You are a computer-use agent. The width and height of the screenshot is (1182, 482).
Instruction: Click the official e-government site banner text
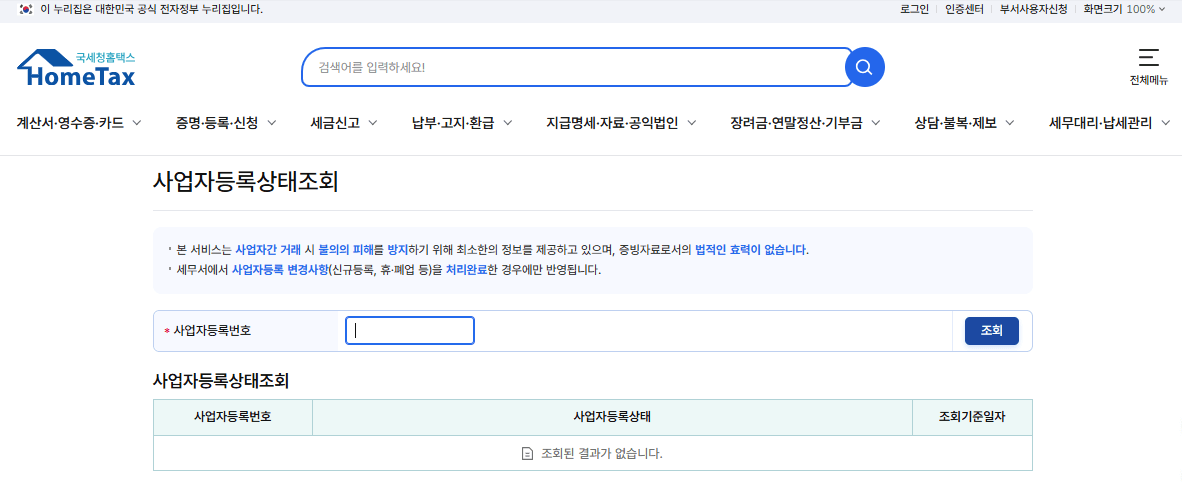pos(152,9)
